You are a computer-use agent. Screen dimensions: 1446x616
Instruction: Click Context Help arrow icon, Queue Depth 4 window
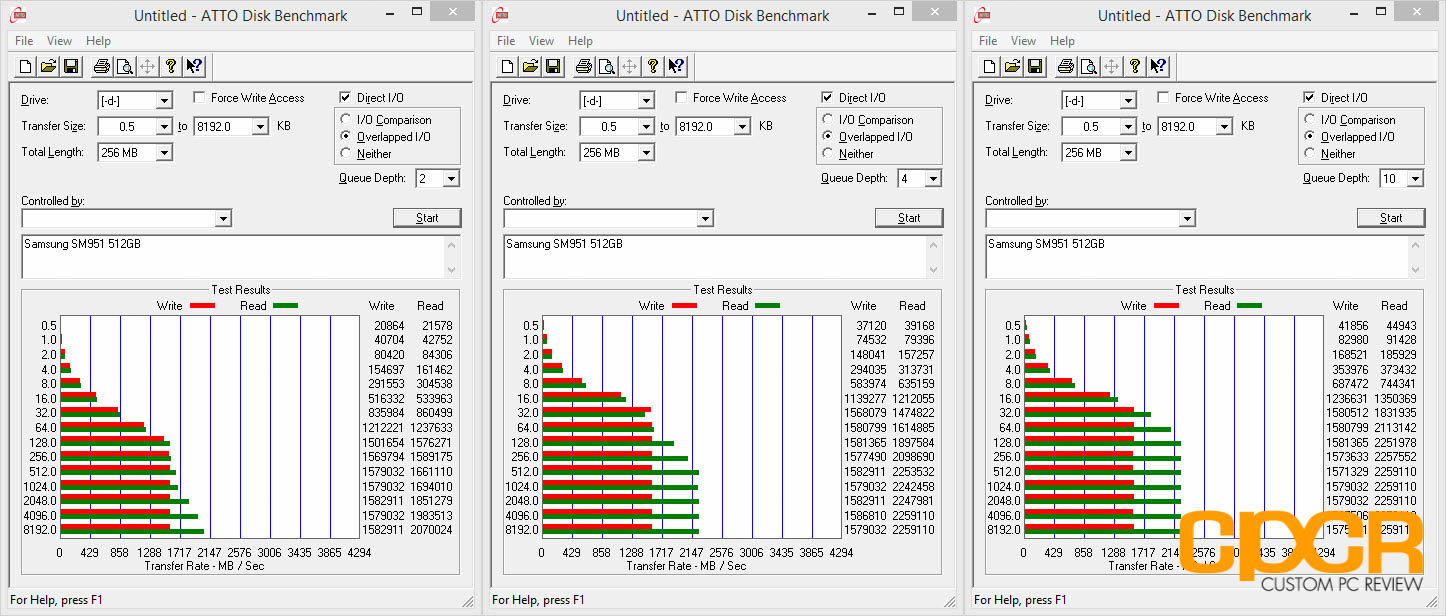[676, 67]
